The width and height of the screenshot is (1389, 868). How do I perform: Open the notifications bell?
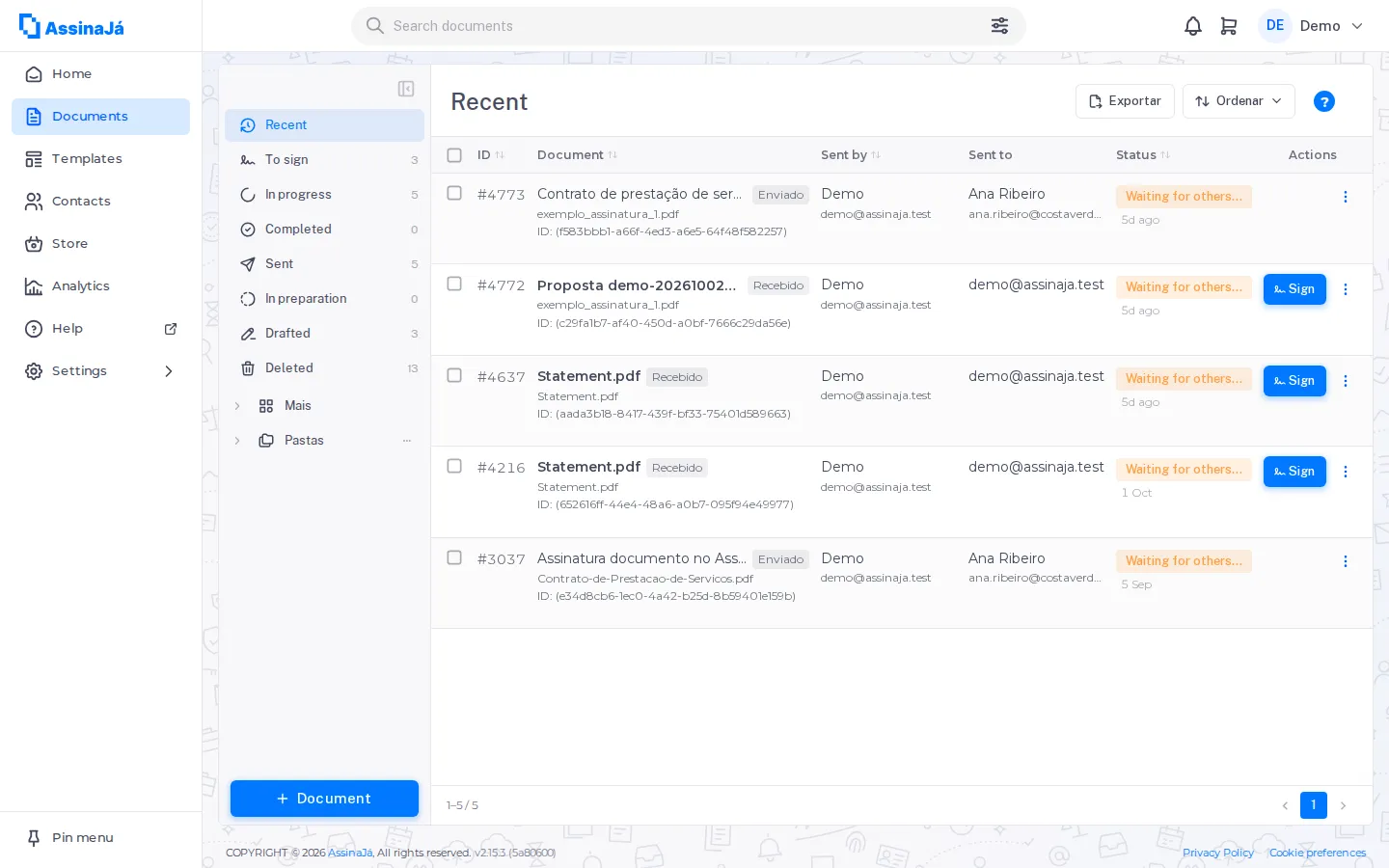[1193, 26]
